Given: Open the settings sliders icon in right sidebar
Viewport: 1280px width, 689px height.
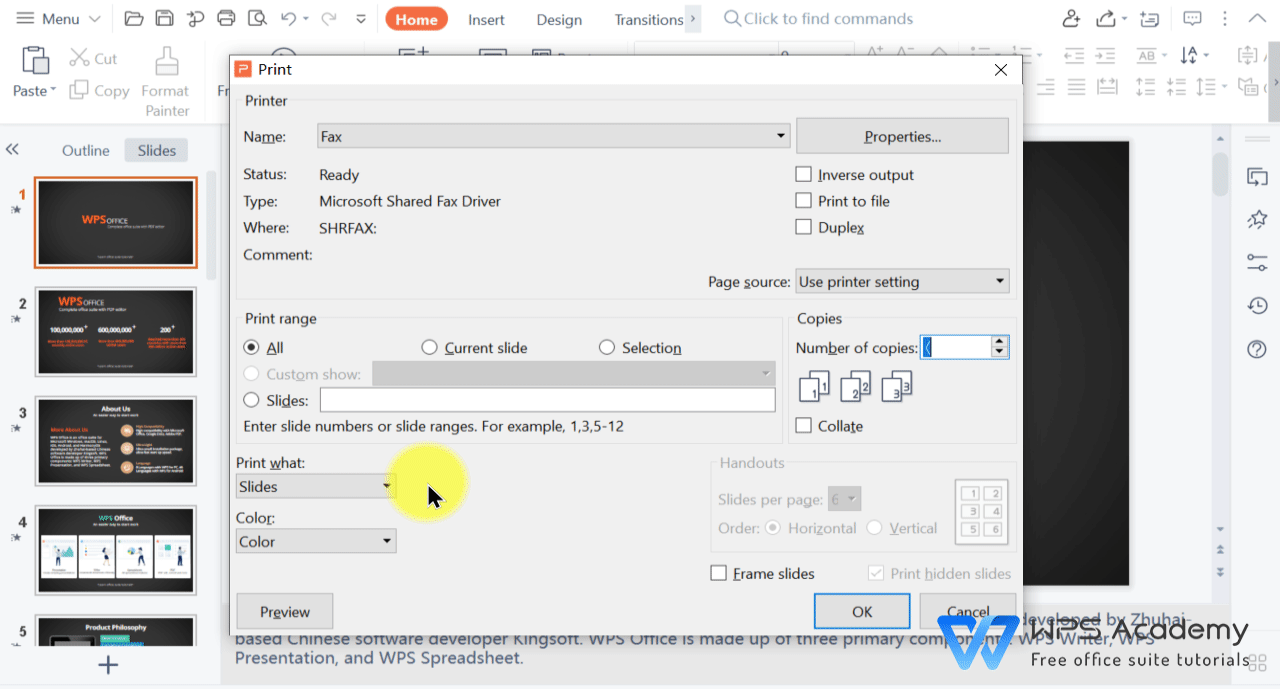Looking at the screenshot, I should coord(1257,262).
